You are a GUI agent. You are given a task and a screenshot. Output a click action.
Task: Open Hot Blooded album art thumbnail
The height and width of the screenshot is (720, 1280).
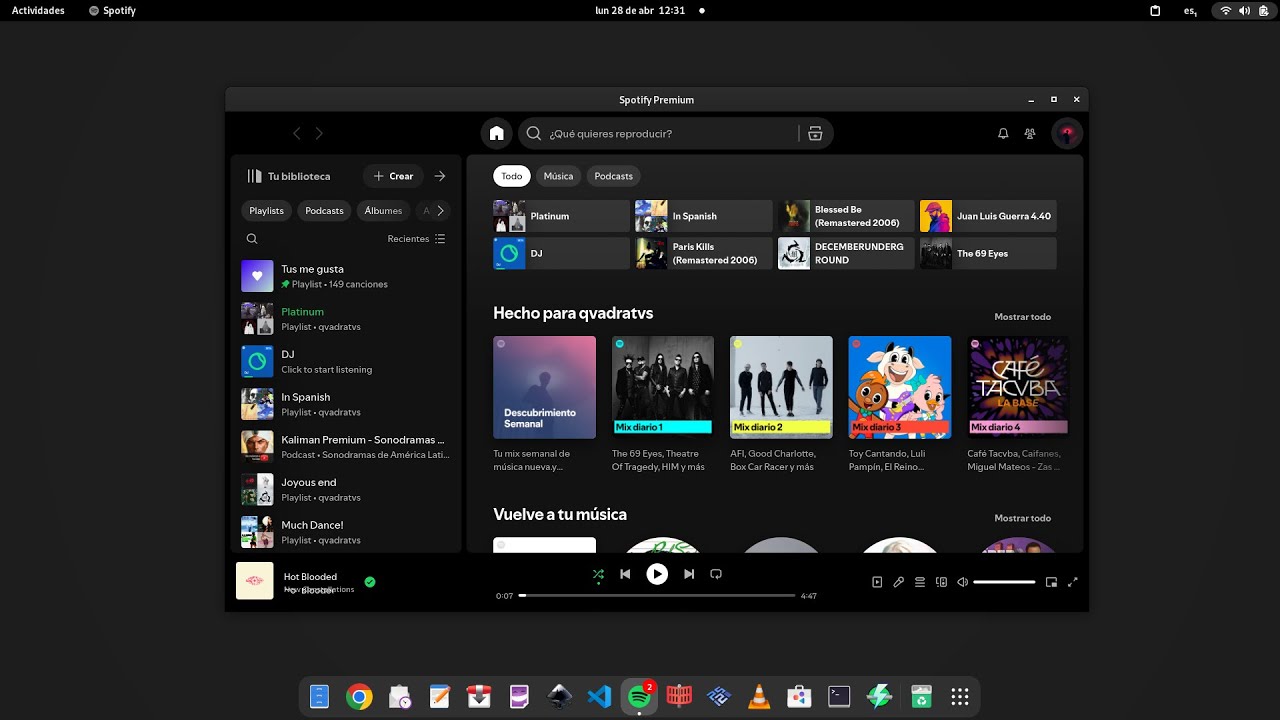[x=255, y=581]
